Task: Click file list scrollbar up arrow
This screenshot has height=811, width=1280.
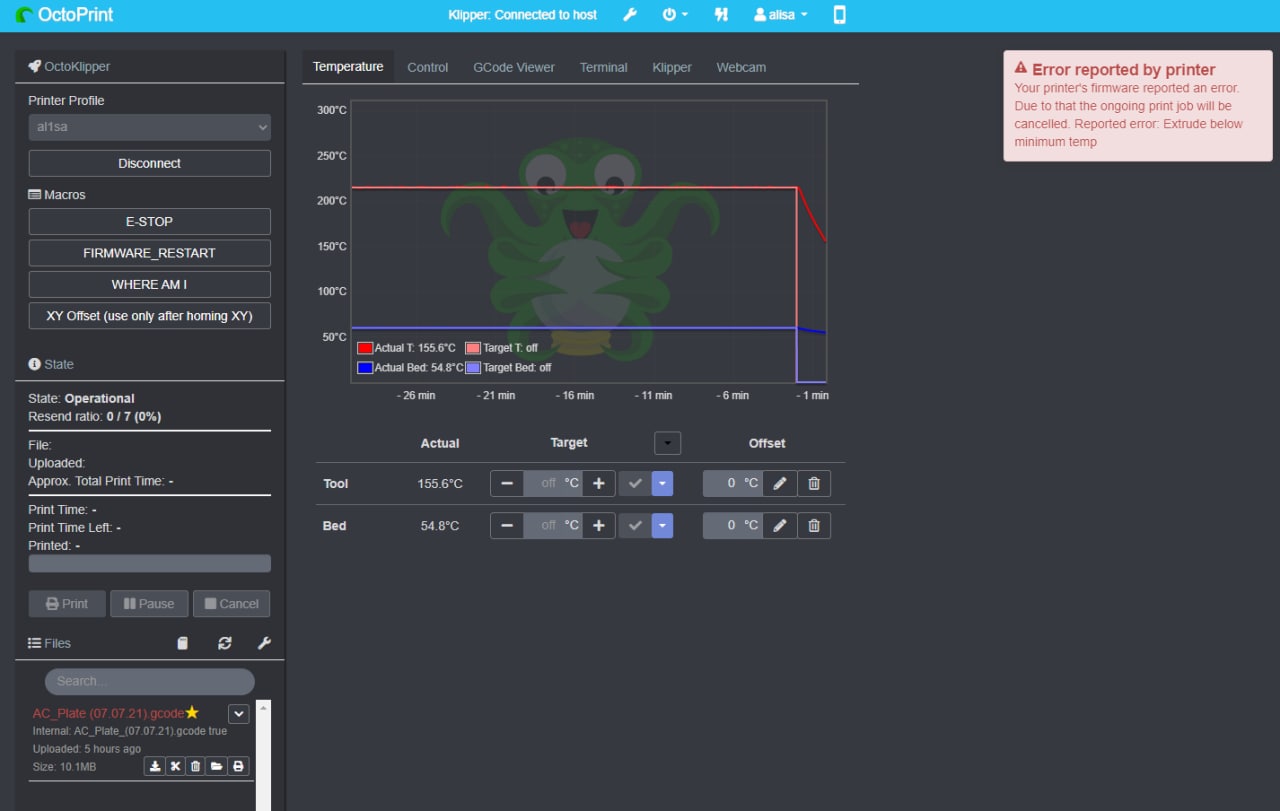Action: [x=264, y=707]
